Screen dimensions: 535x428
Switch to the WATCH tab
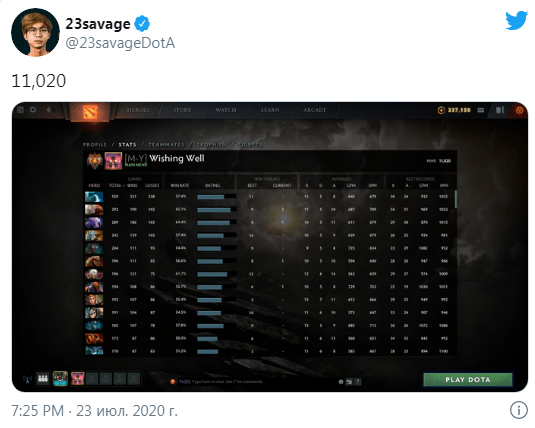tap(226, 110)
